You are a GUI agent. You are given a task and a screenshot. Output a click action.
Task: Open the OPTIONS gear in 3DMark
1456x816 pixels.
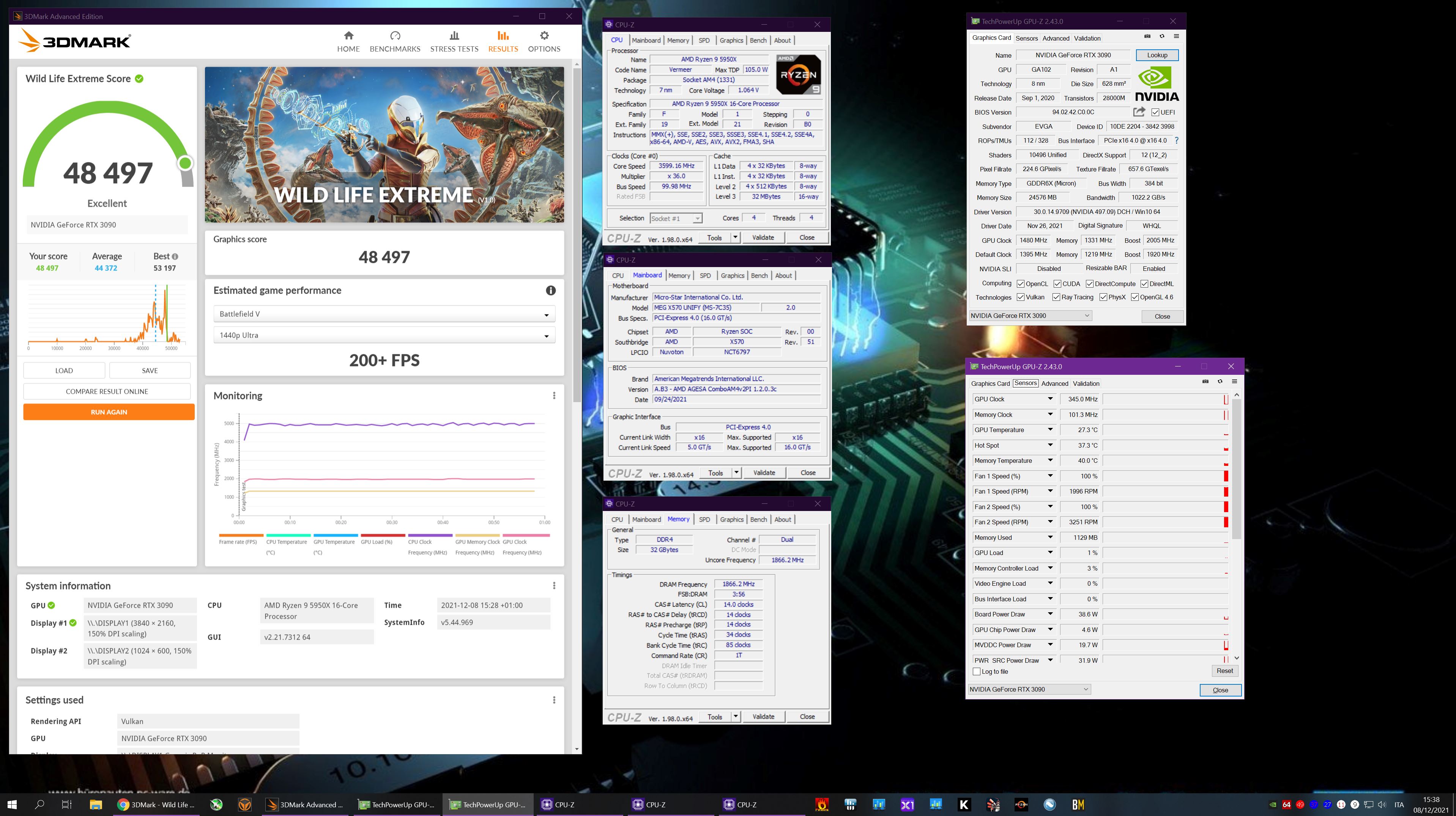pos(544,42)
